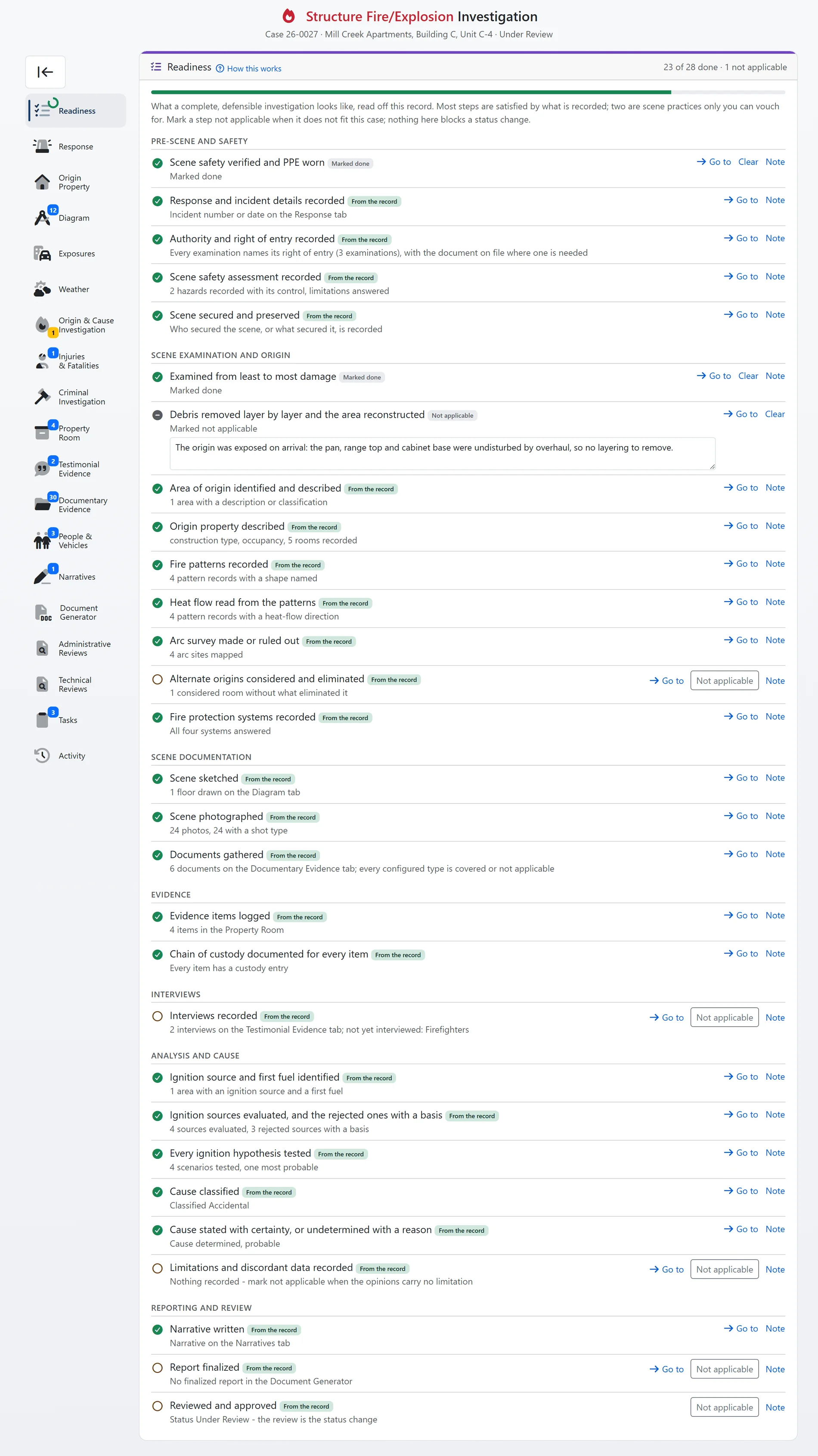
Task: Go to the Scene photographed record
Action: (x=741, y=816)
